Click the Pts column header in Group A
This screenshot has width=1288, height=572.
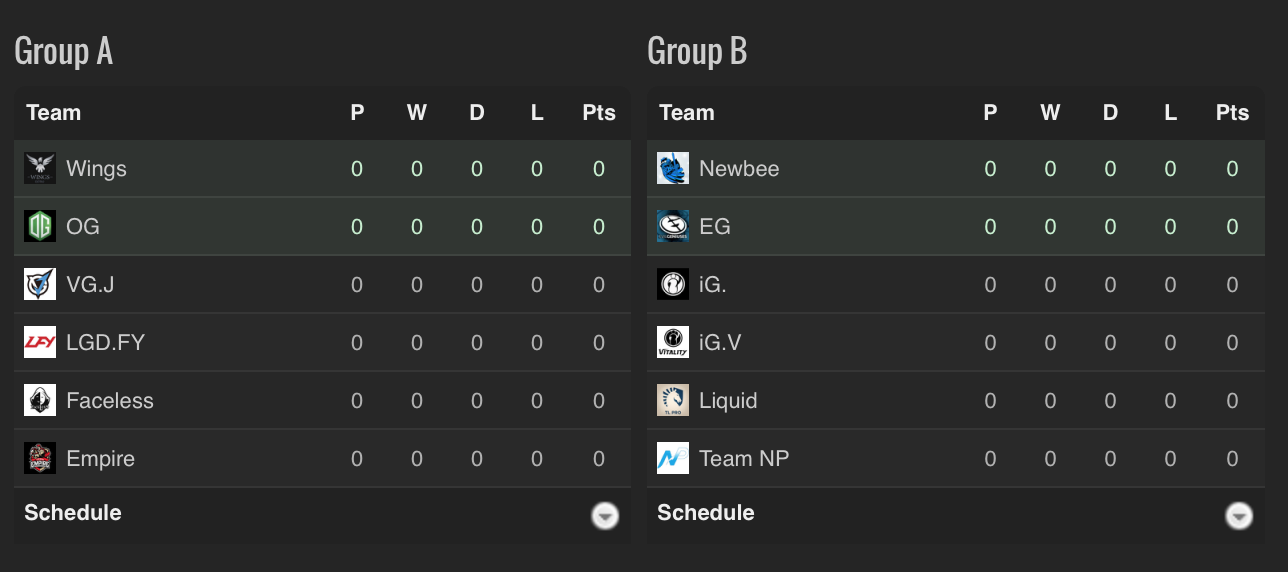pyautogui.click(x=599, y=113)
